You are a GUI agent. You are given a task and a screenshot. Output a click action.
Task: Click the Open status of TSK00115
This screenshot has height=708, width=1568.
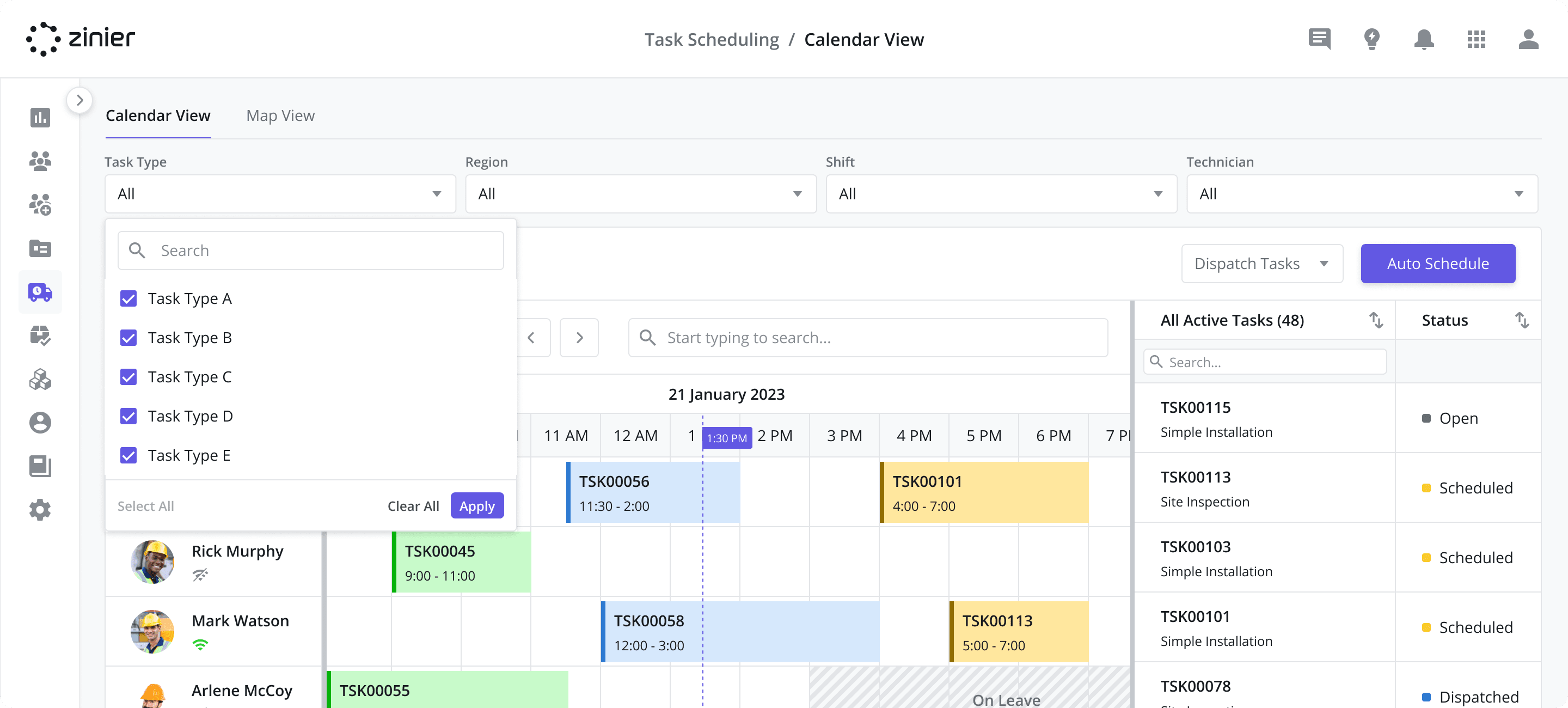click(1449, 418)
